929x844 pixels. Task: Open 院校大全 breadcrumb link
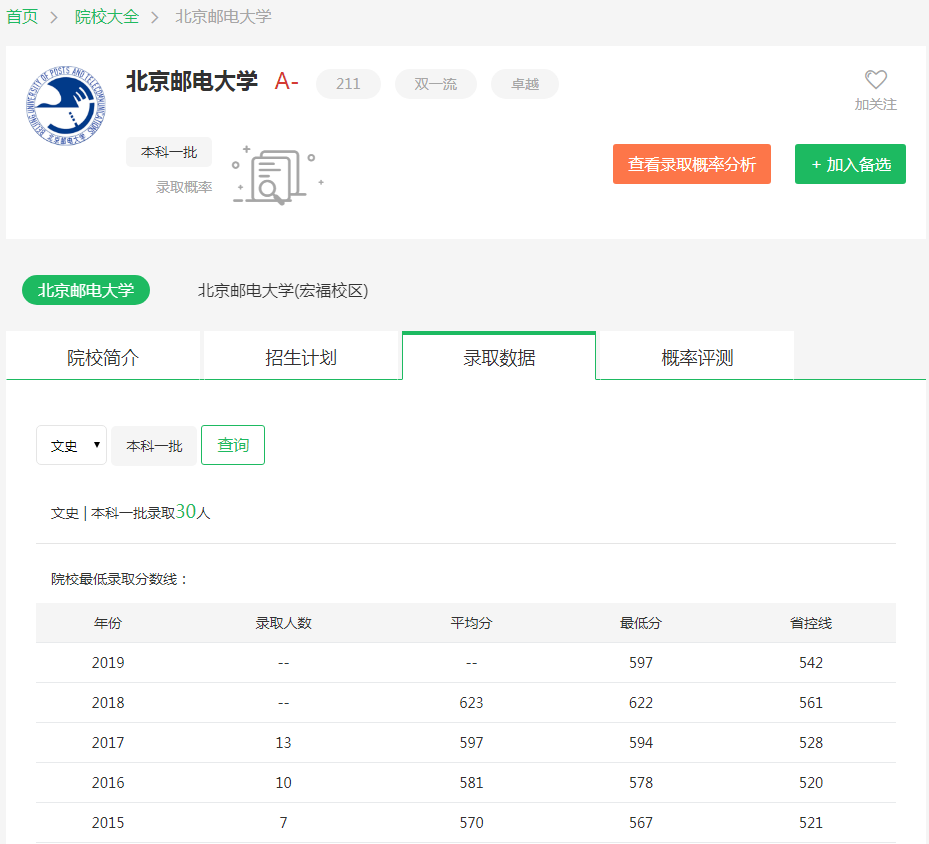click(x=107, y=17)
